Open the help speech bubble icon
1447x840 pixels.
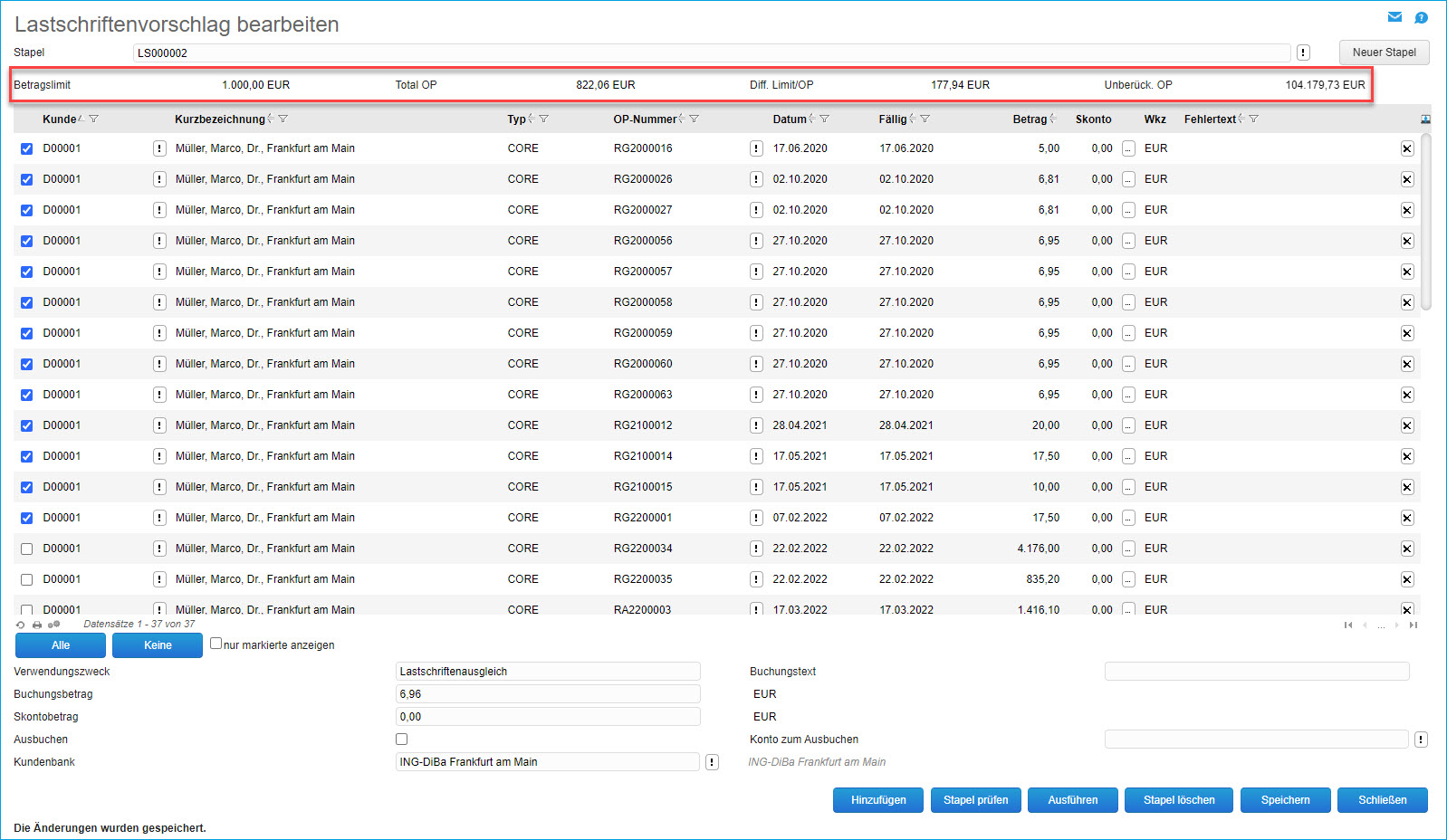click(1421, 17)
